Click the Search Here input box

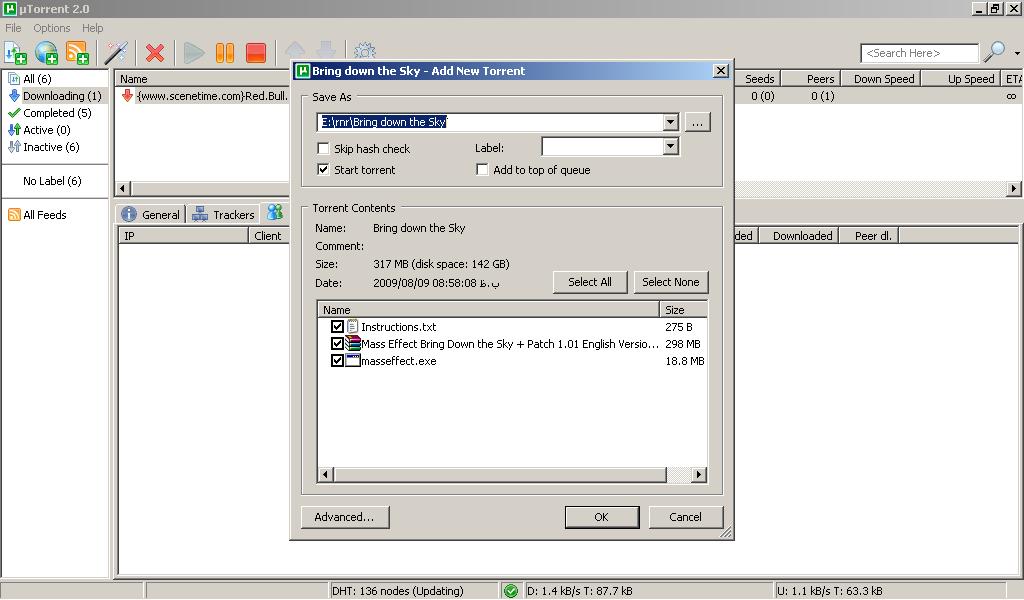[x=920, y=53]
